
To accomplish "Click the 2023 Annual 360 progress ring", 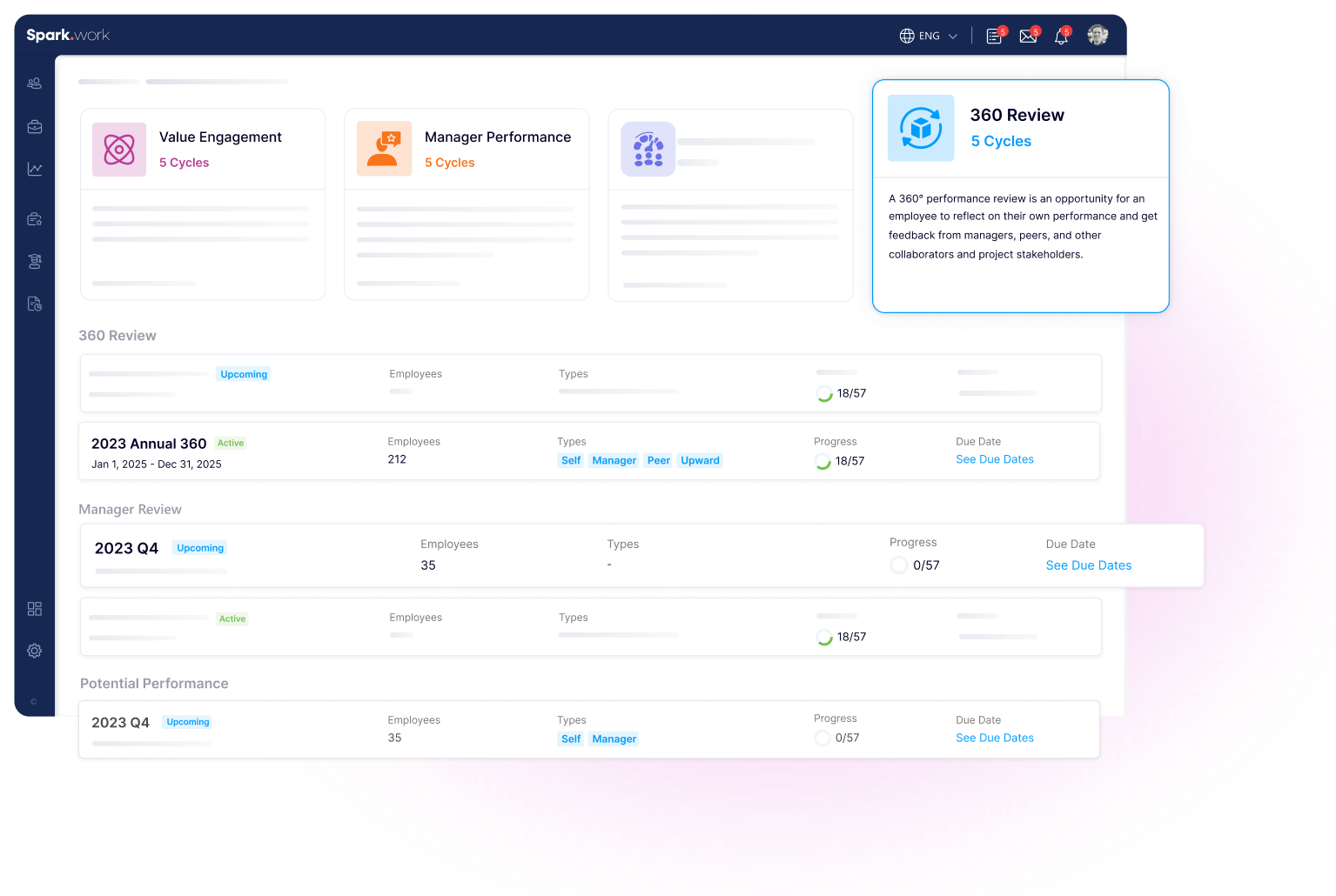I will tap(822, 461).
